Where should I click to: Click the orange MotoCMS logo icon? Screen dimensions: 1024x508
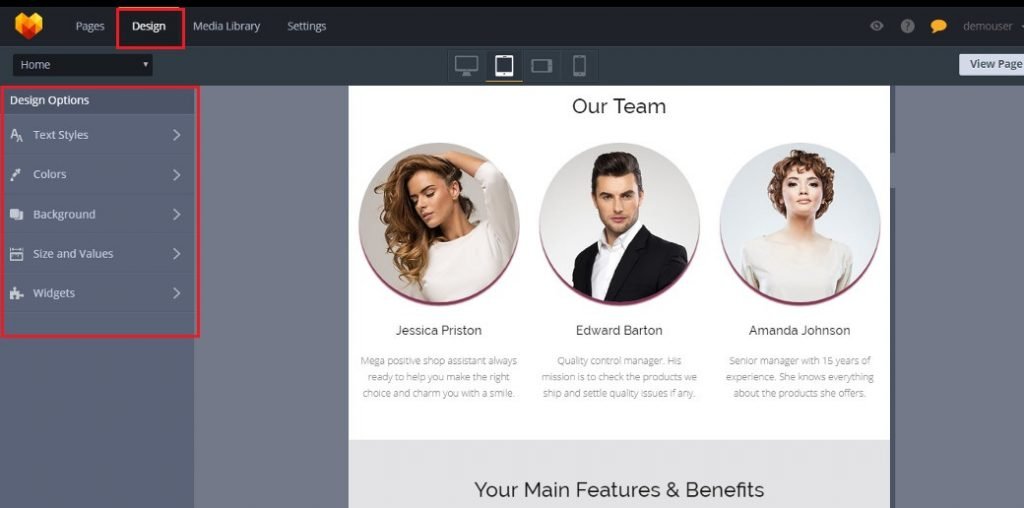[29, 25]
